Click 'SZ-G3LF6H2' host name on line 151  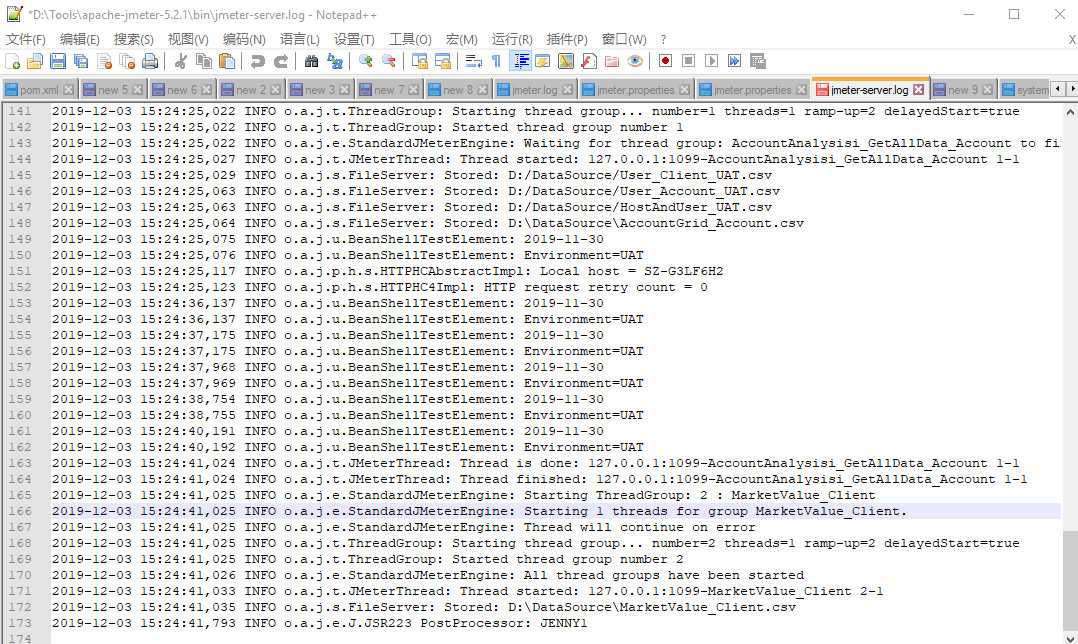click(683, 271)
